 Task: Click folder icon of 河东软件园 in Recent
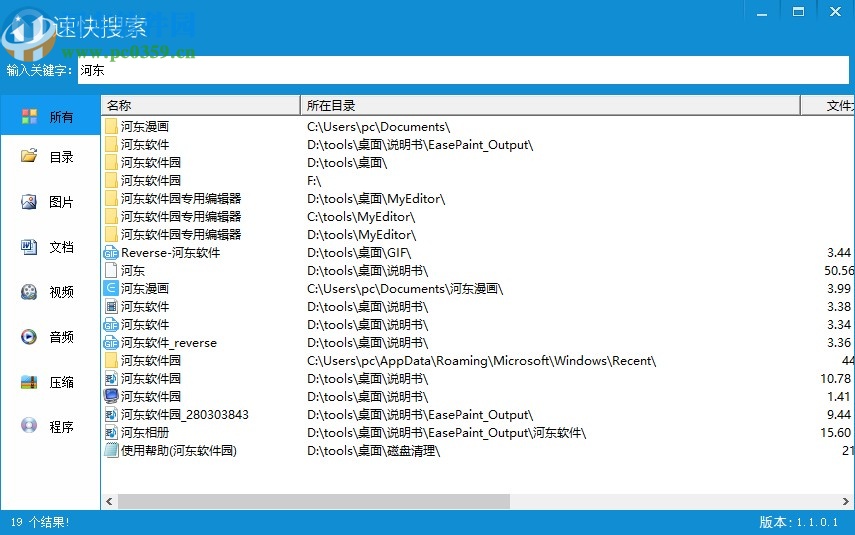click(x=111, y=360)
